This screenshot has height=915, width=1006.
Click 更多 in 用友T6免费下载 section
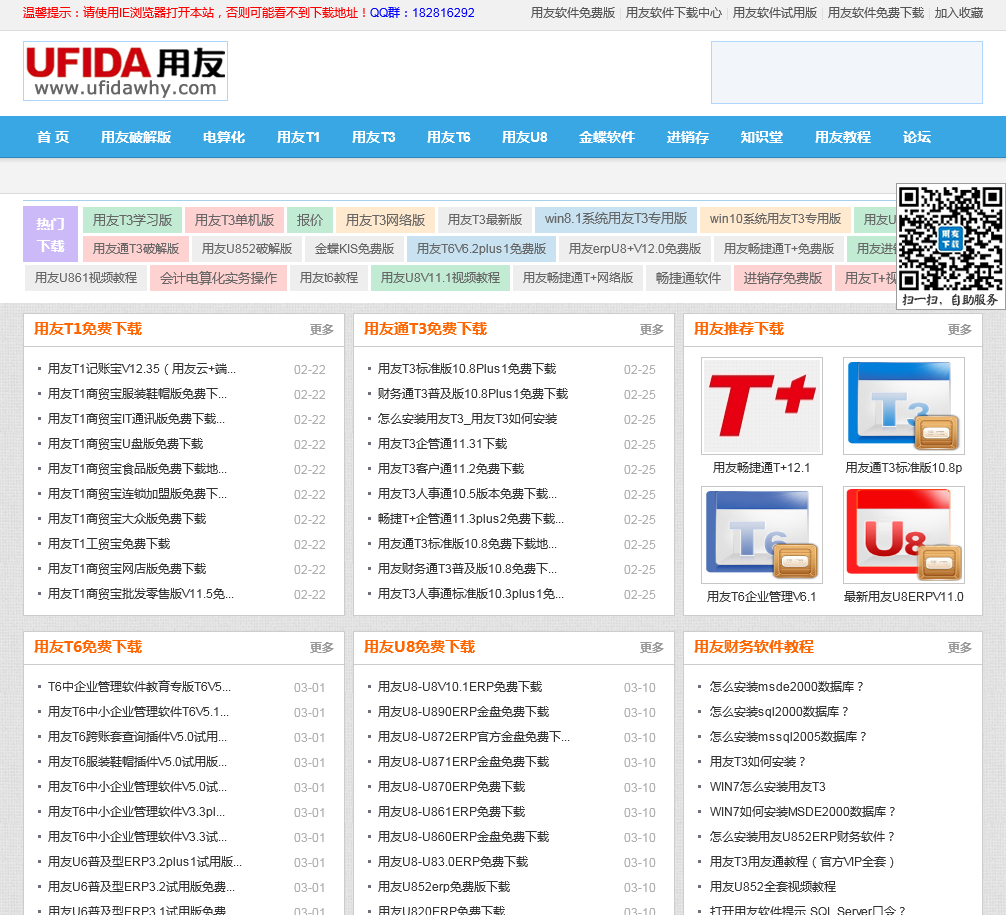[x=321, y=648]
